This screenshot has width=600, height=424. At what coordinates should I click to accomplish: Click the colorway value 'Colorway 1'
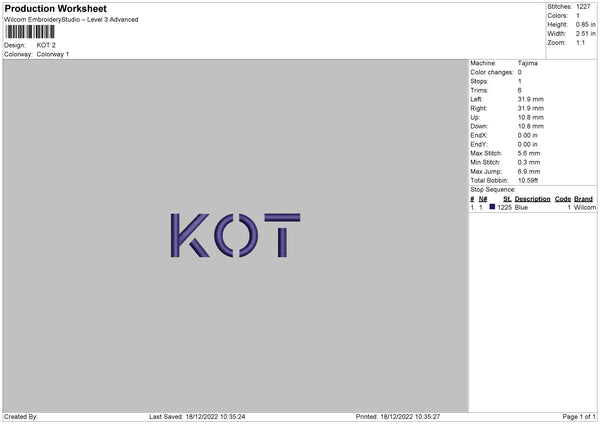pyautogui.click(x=53, y=54)
